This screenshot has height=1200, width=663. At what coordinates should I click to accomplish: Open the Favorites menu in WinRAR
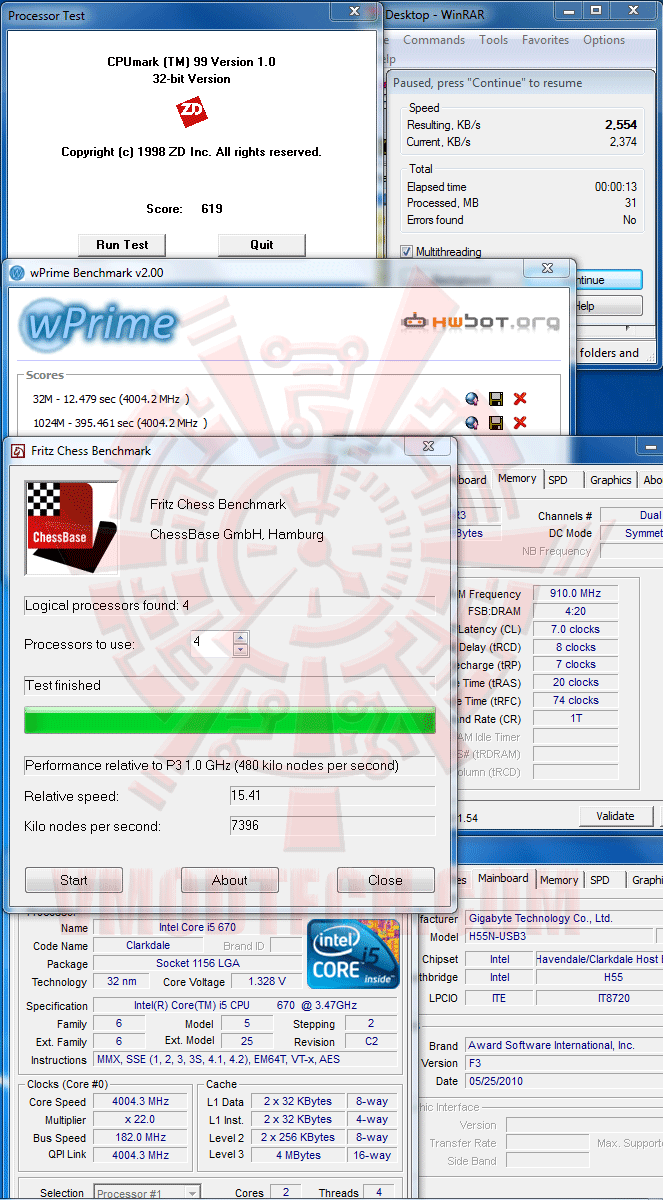tap(545, 40)
